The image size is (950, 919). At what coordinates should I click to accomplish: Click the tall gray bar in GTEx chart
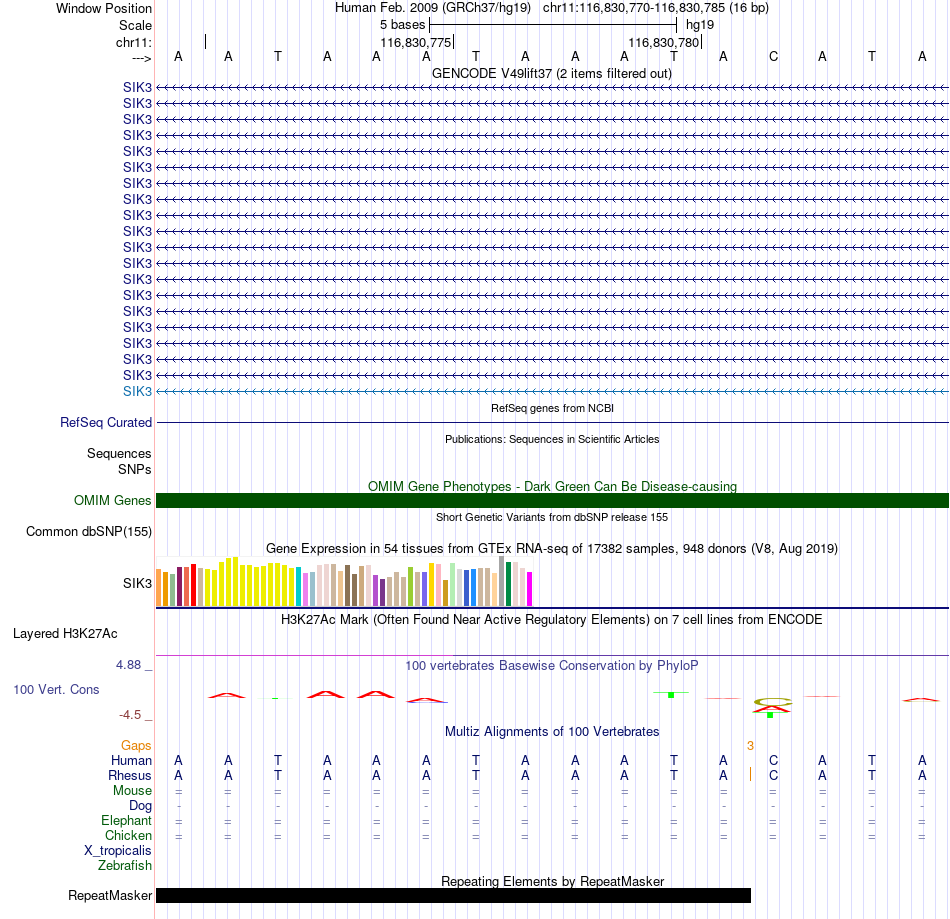click(x=502, y=581)
